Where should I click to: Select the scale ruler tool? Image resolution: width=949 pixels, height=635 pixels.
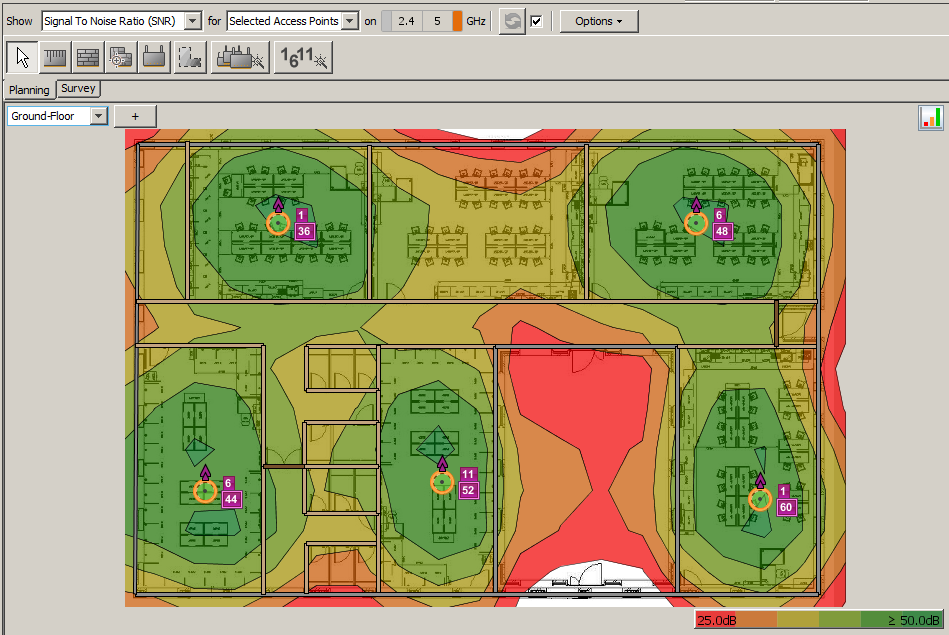[x=55, y=58]
